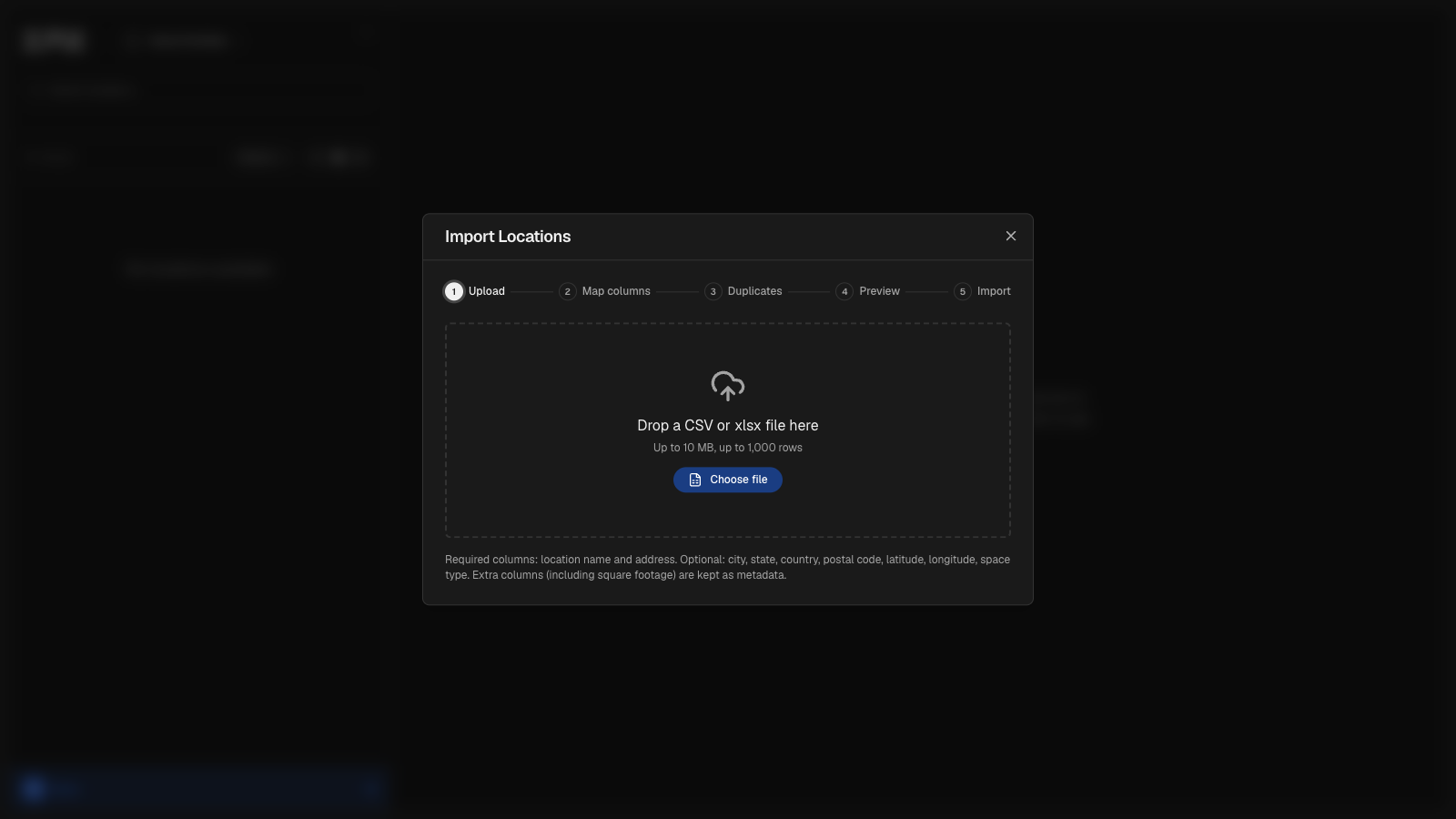Click the Required columns help text
1456x819 pixels.
tap(727, 567)
